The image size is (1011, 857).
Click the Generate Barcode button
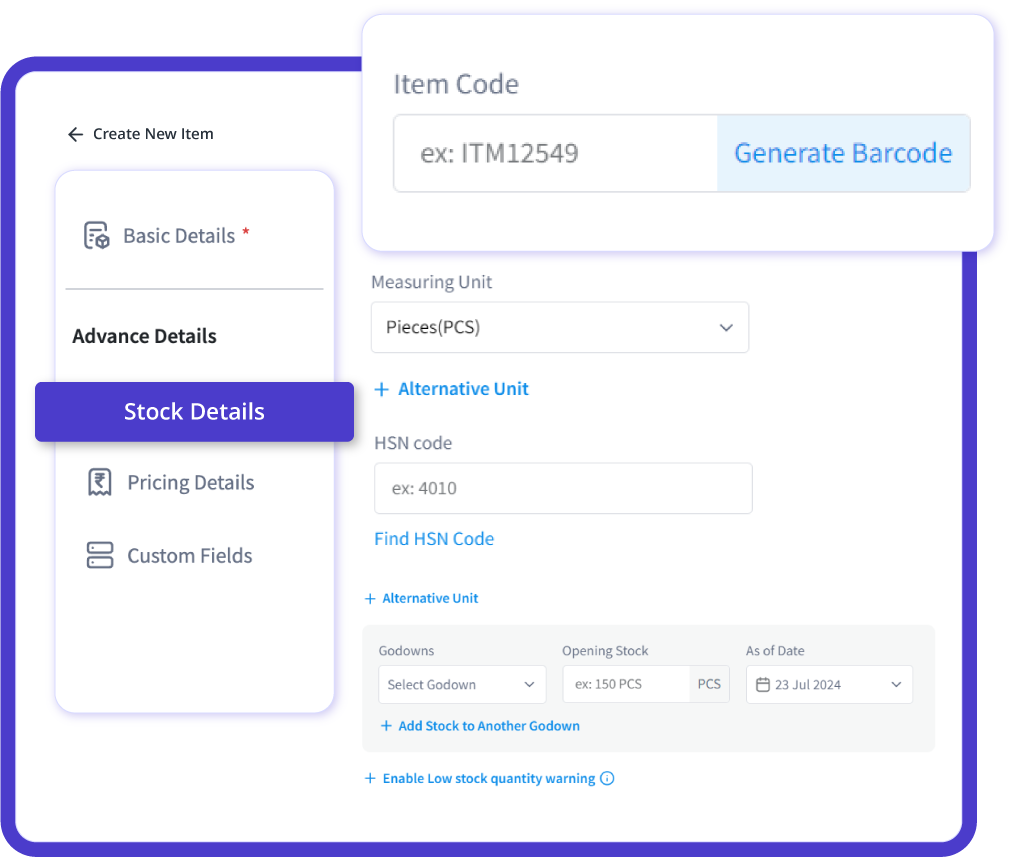843,153
